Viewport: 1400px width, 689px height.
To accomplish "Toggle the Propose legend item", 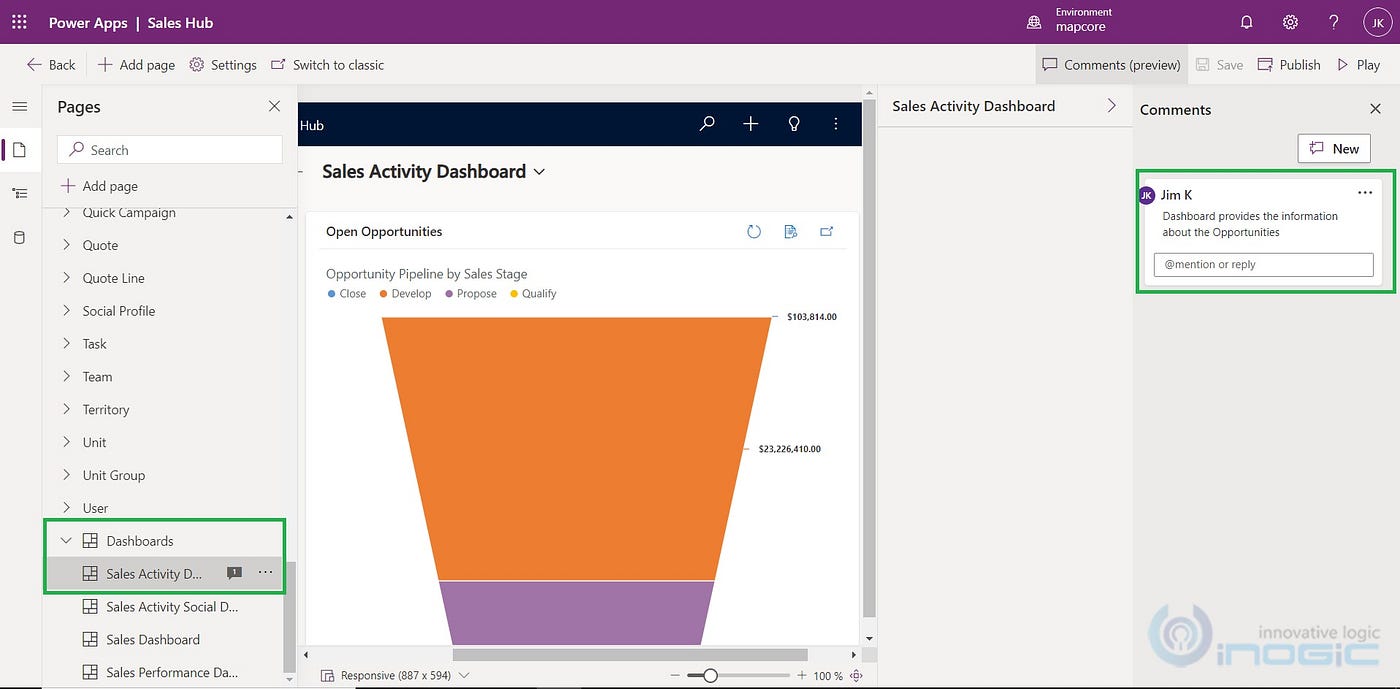I will click(470, 294).
